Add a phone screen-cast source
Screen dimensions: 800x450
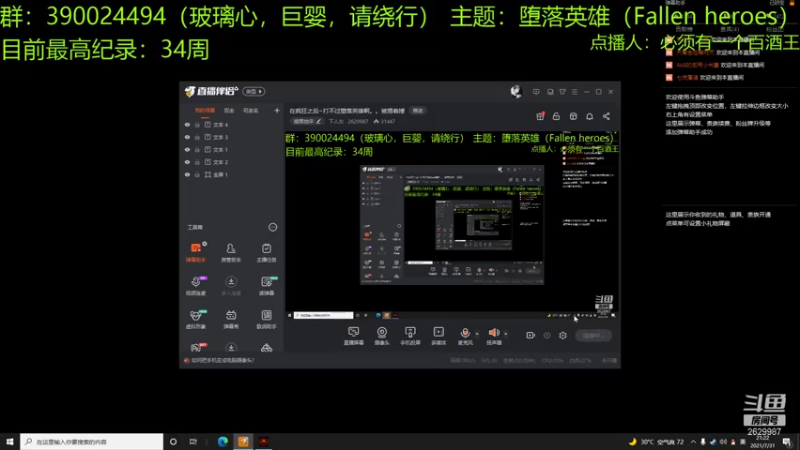(x=410, y=336)
